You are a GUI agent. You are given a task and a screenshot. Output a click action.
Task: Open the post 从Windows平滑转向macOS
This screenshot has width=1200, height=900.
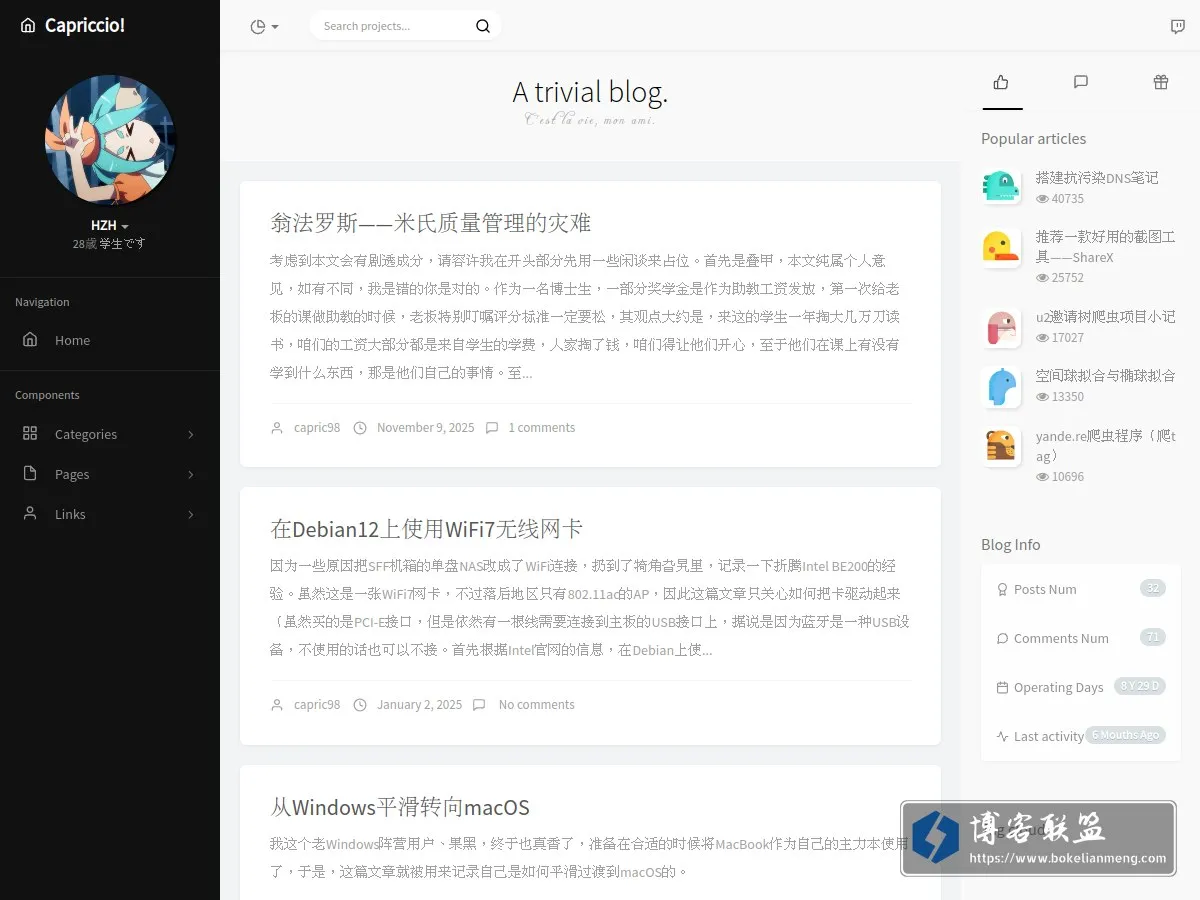pyautogui.click(x=400, y=807)
